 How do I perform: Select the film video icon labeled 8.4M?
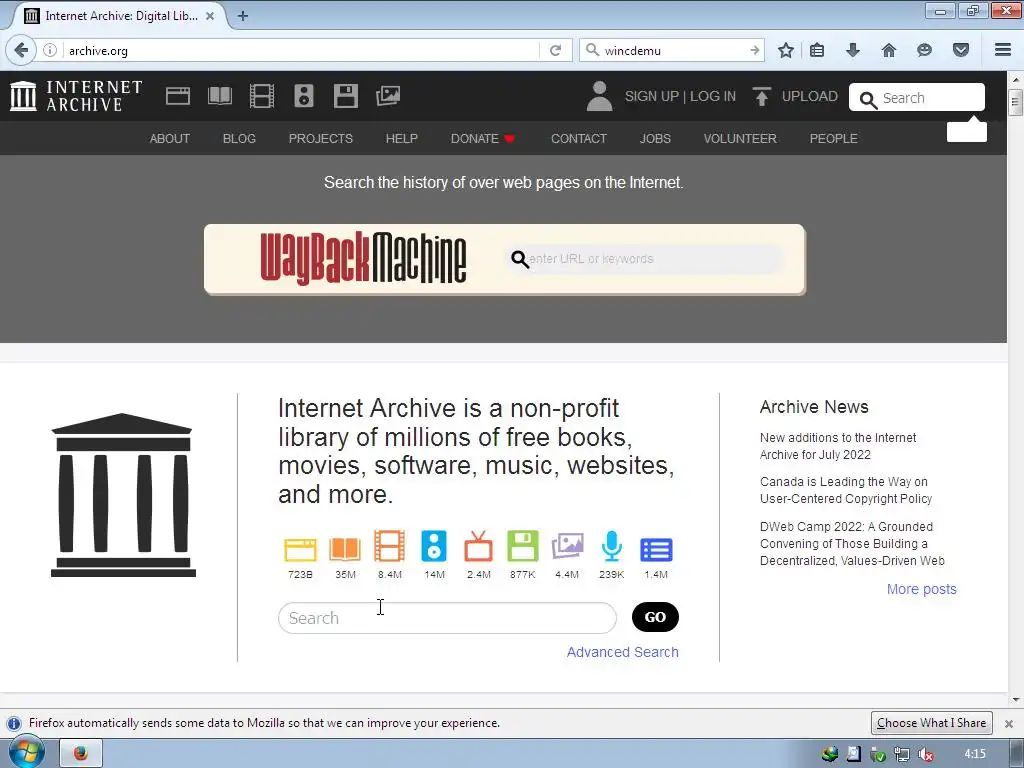tap(389, 546)
